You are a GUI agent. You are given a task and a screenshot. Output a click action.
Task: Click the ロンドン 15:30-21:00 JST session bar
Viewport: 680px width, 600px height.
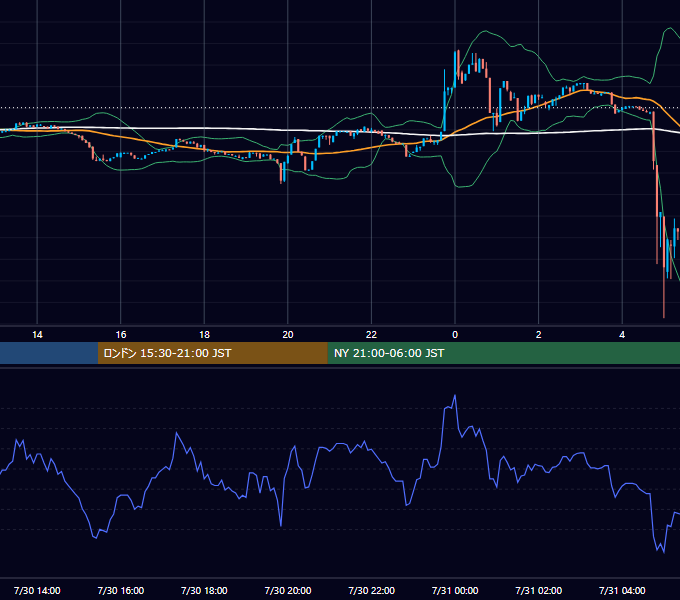tap(212, 353)
